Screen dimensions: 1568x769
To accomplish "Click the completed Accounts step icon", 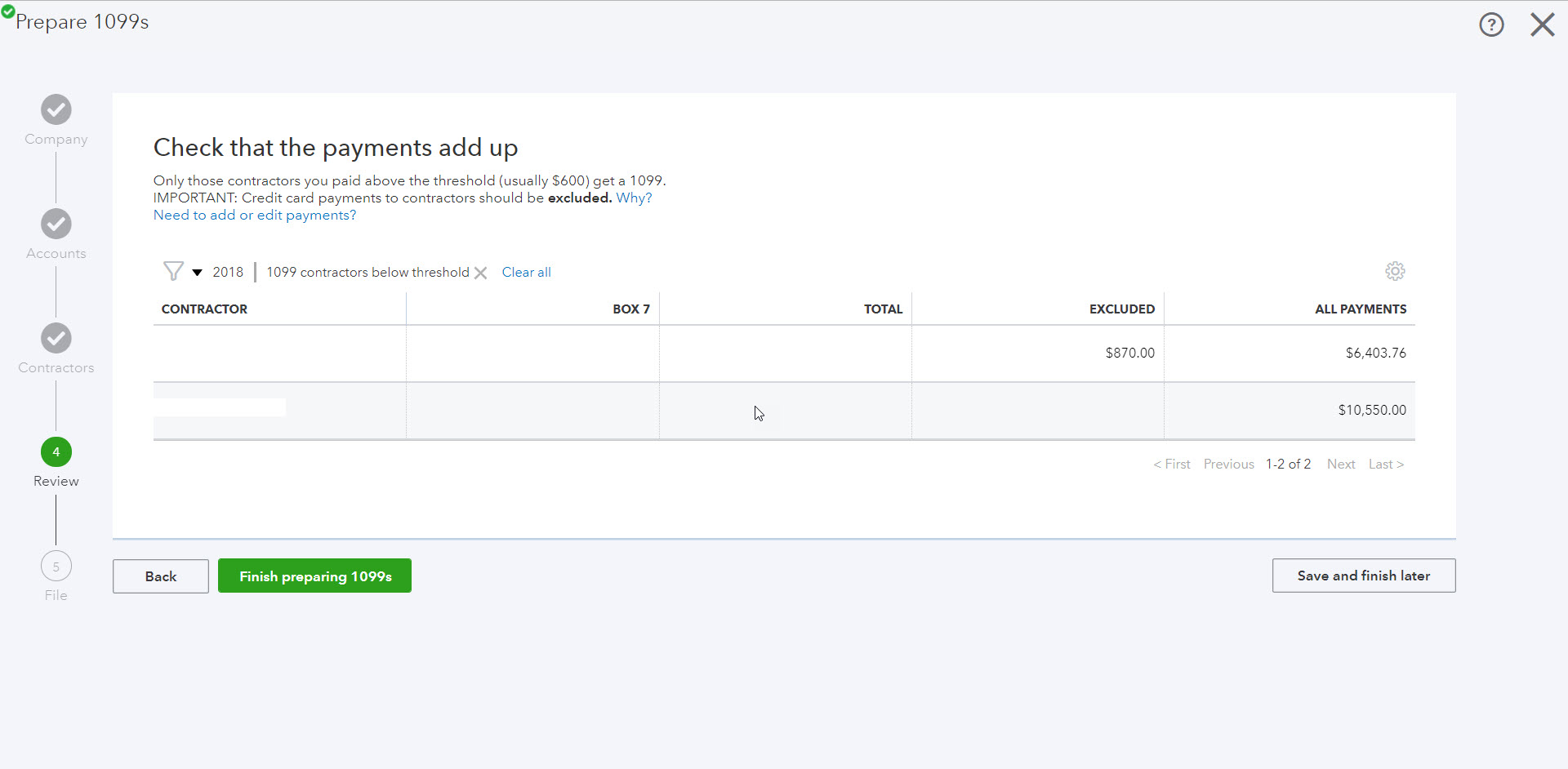I will [56, 223].
